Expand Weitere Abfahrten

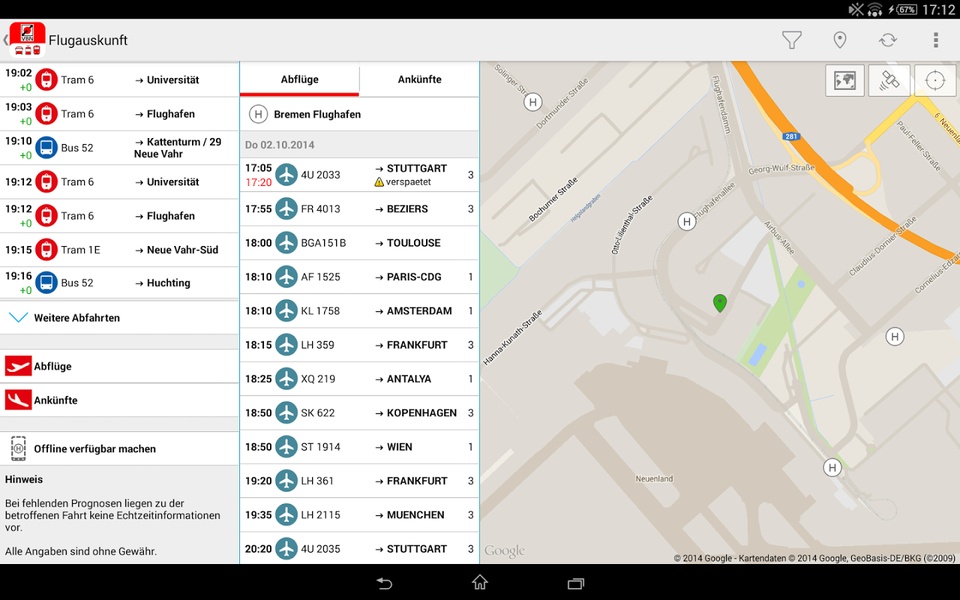[x=119, y=318]
